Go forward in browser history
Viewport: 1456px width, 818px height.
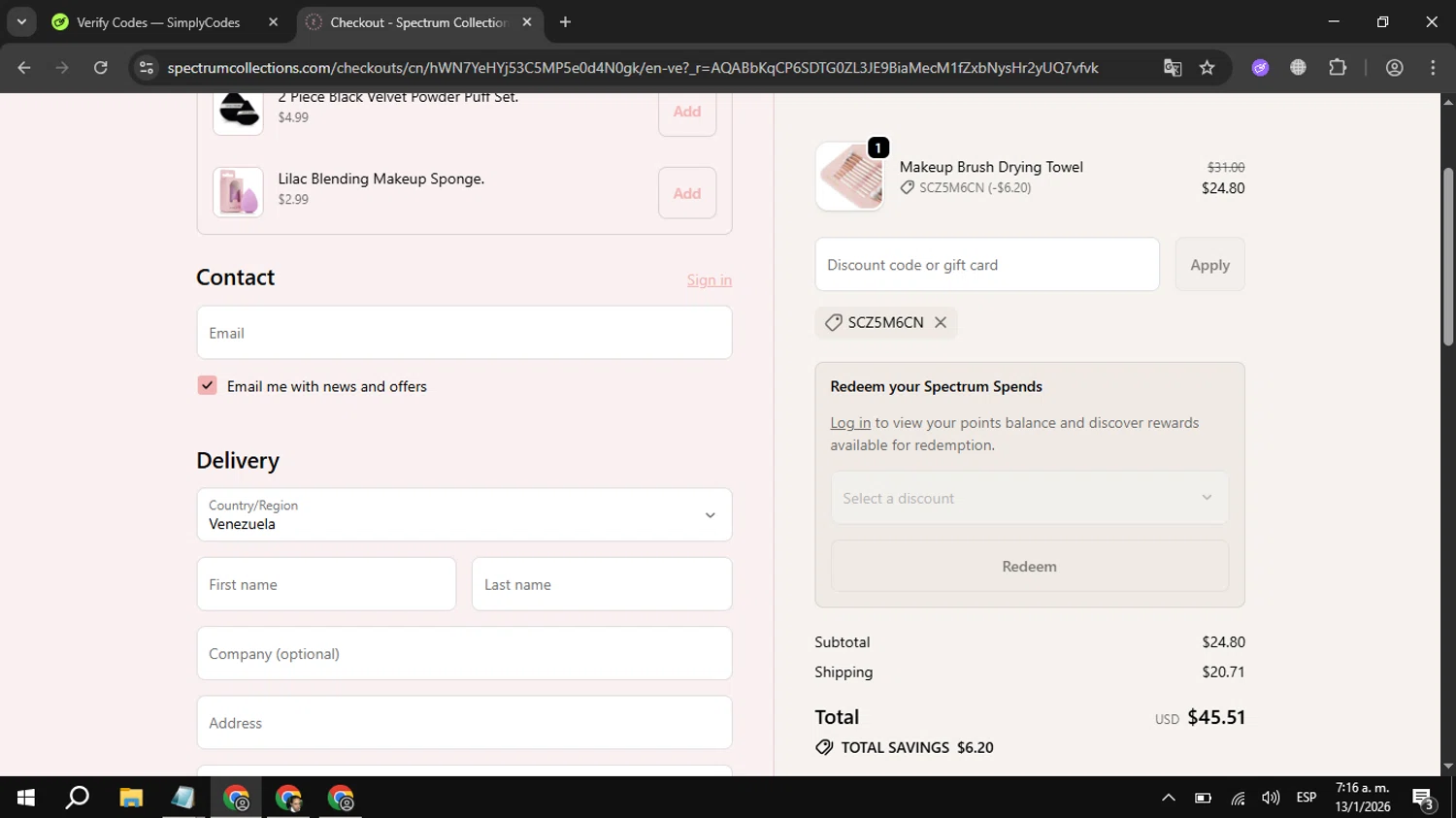pos(62,68)
